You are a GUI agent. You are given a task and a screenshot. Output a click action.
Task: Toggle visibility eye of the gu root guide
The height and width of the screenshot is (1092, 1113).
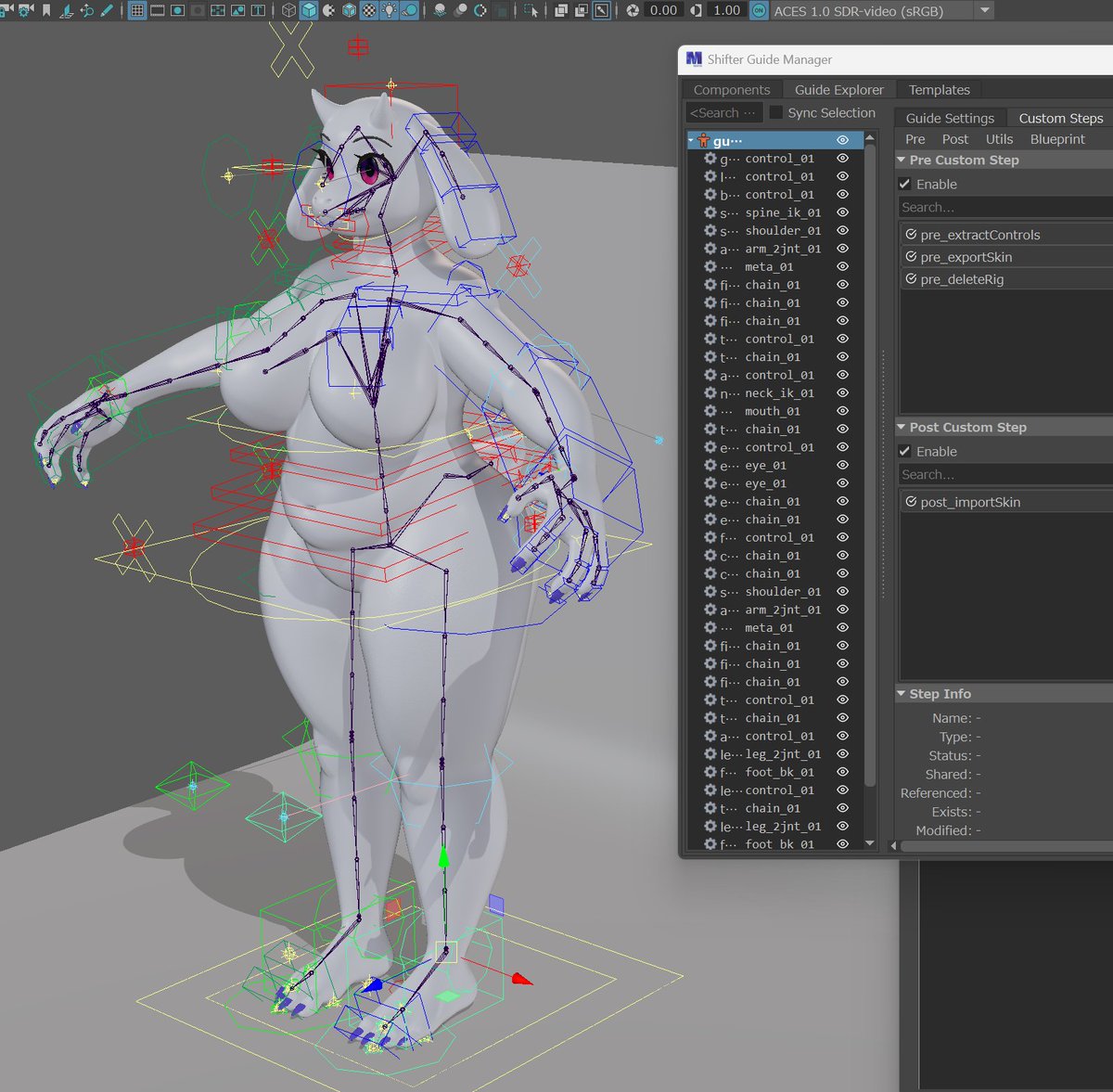coord(842,140)
